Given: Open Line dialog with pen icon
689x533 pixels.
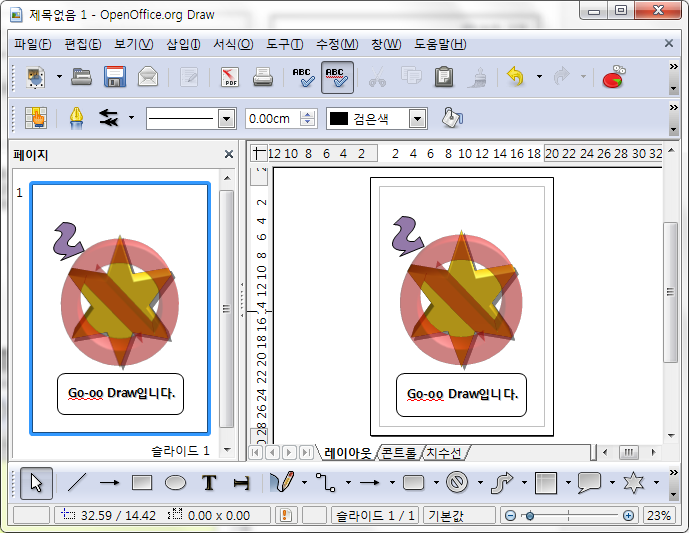Looking at the screenshot, I should pyautogui.click(x=76, y=118).
